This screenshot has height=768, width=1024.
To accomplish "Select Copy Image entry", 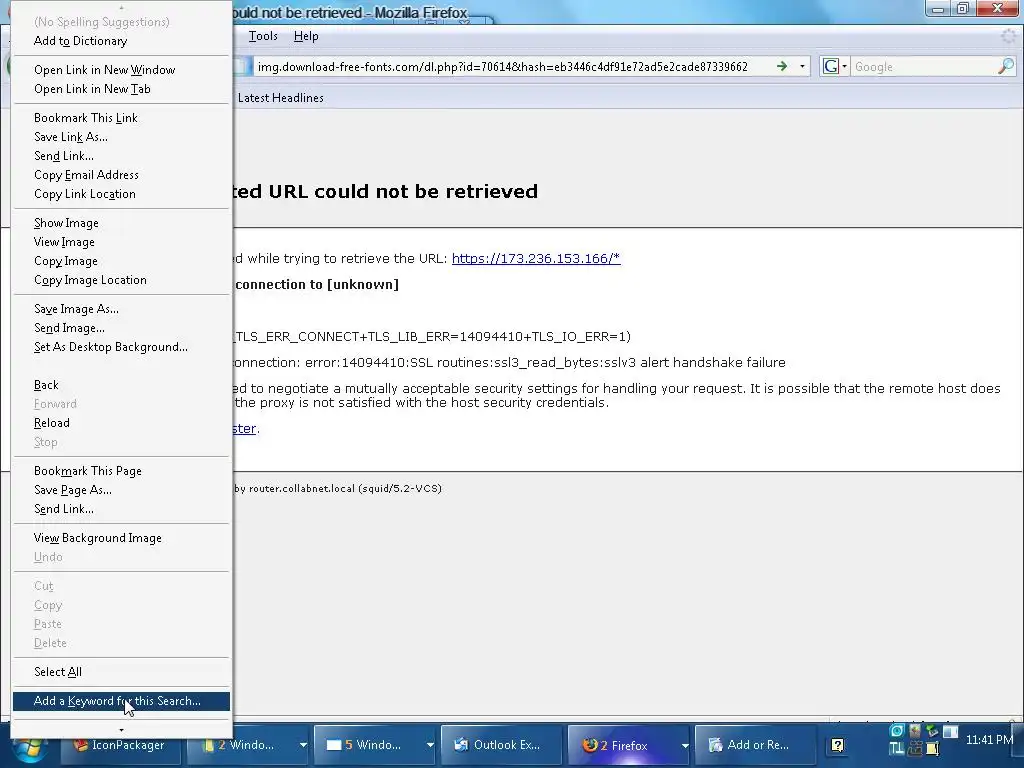I will [121, 261].
